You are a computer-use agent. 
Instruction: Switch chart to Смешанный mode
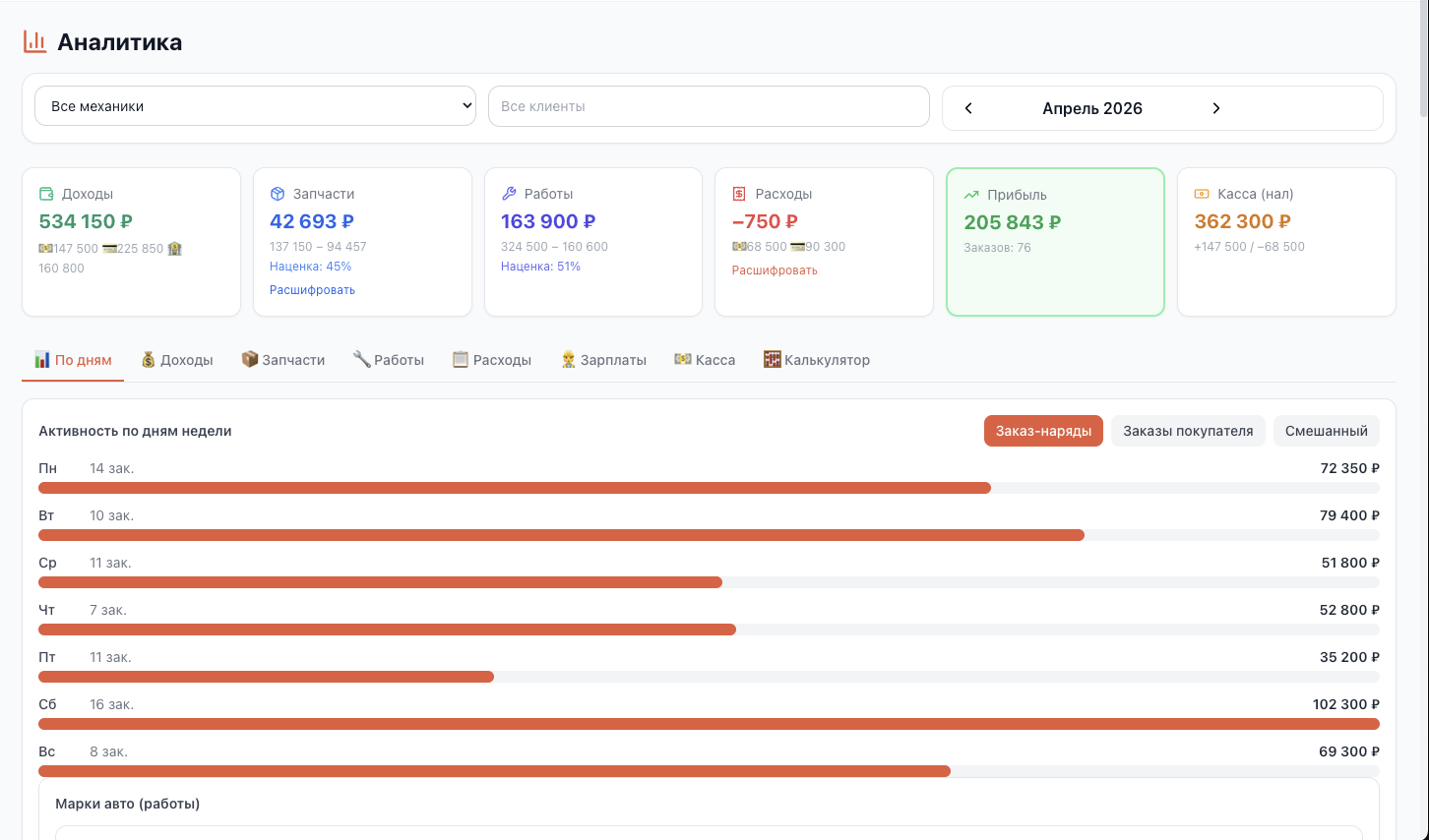point(1326,431)
